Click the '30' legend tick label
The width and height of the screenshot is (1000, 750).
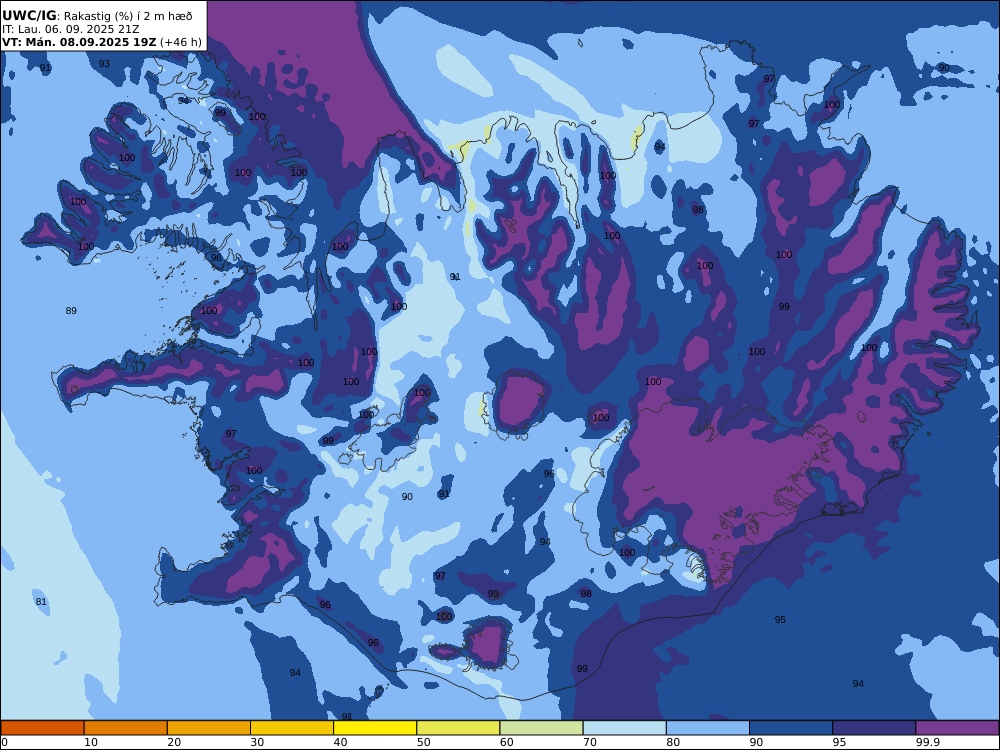point(257,742)
